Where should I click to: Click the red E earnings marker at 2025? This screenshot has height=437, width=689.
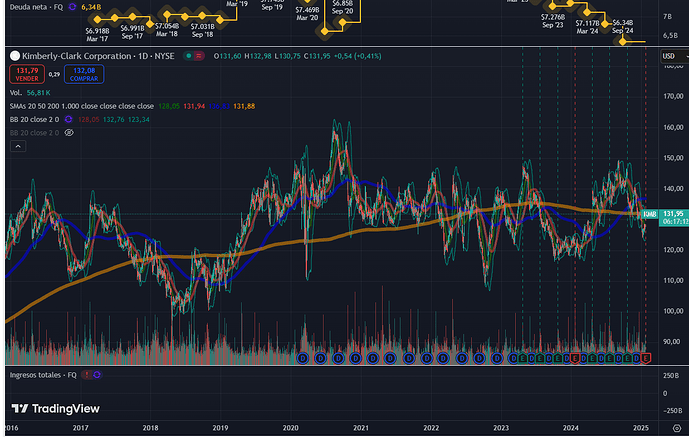pyautogui.click(x=645, y=359)
